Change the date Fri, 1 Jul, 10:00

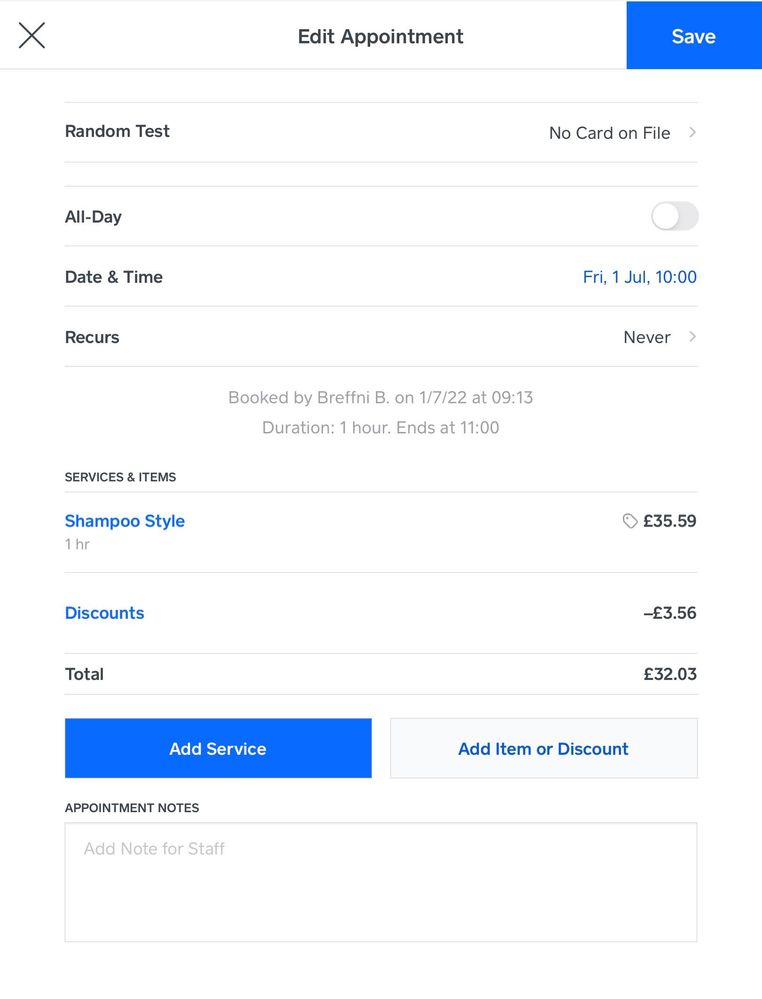tap(639, 277)
